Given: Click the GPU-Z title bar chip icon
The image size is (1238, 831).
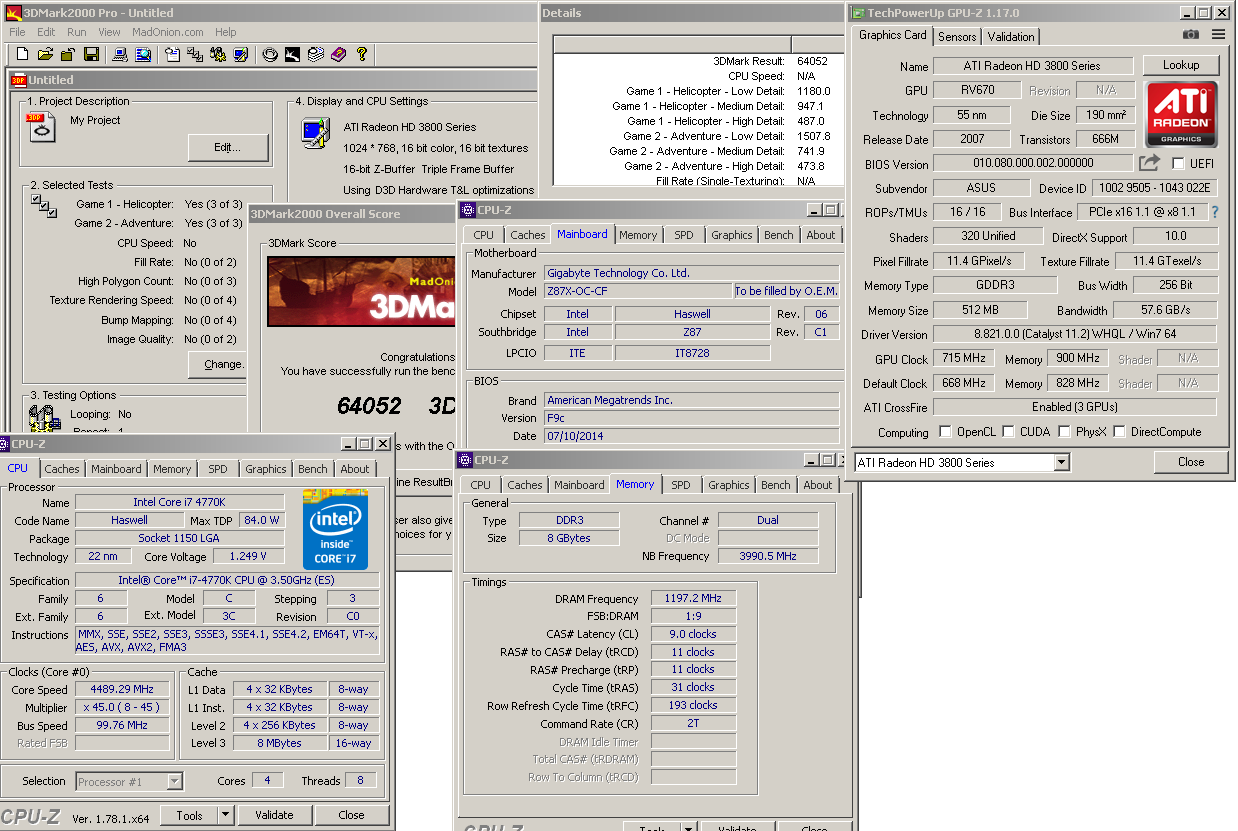Looking at the screenshot, I should [857, 13].
